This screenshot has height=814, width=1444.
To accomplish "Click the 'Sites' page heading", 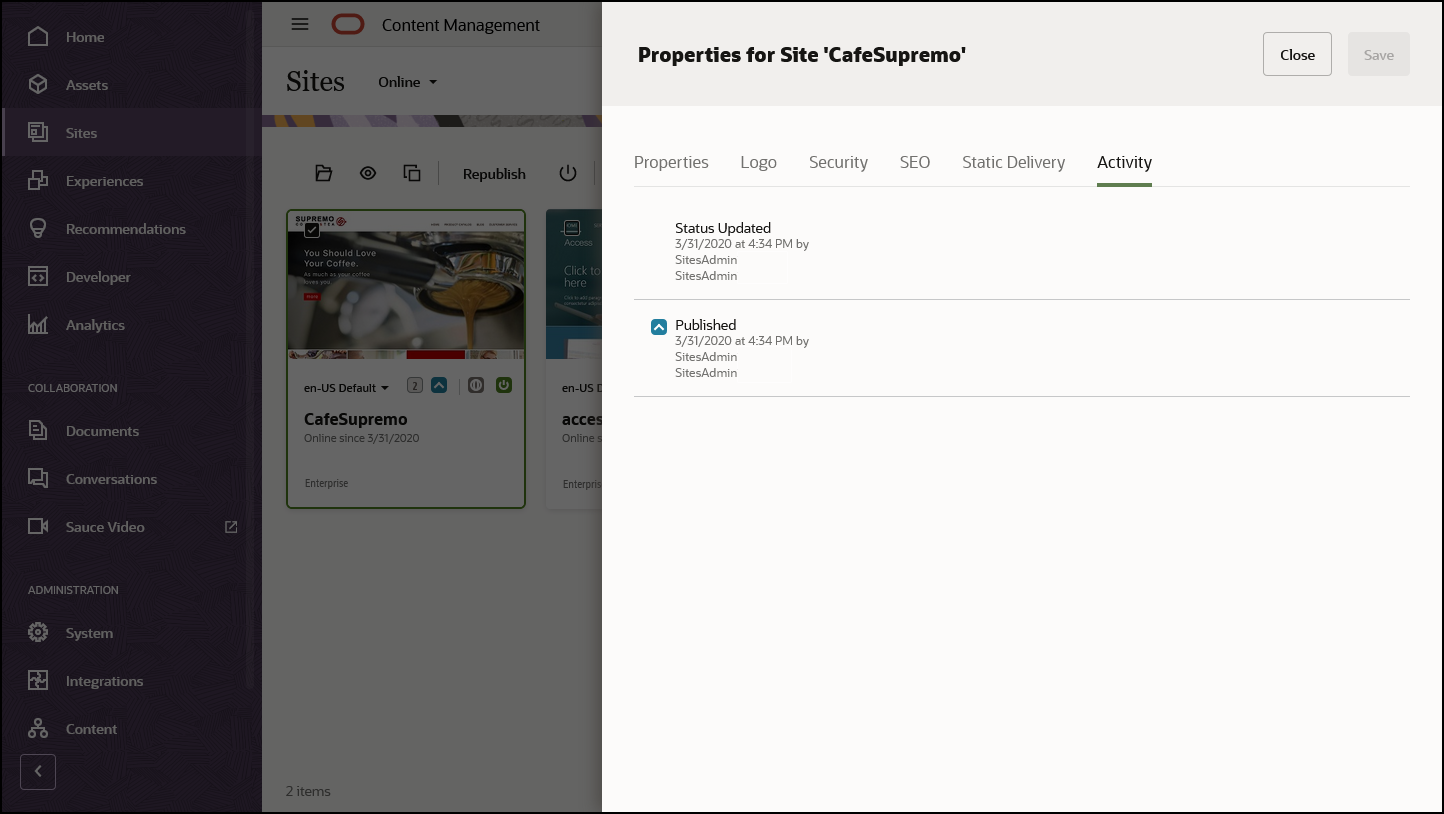I will tap(315, 82).
